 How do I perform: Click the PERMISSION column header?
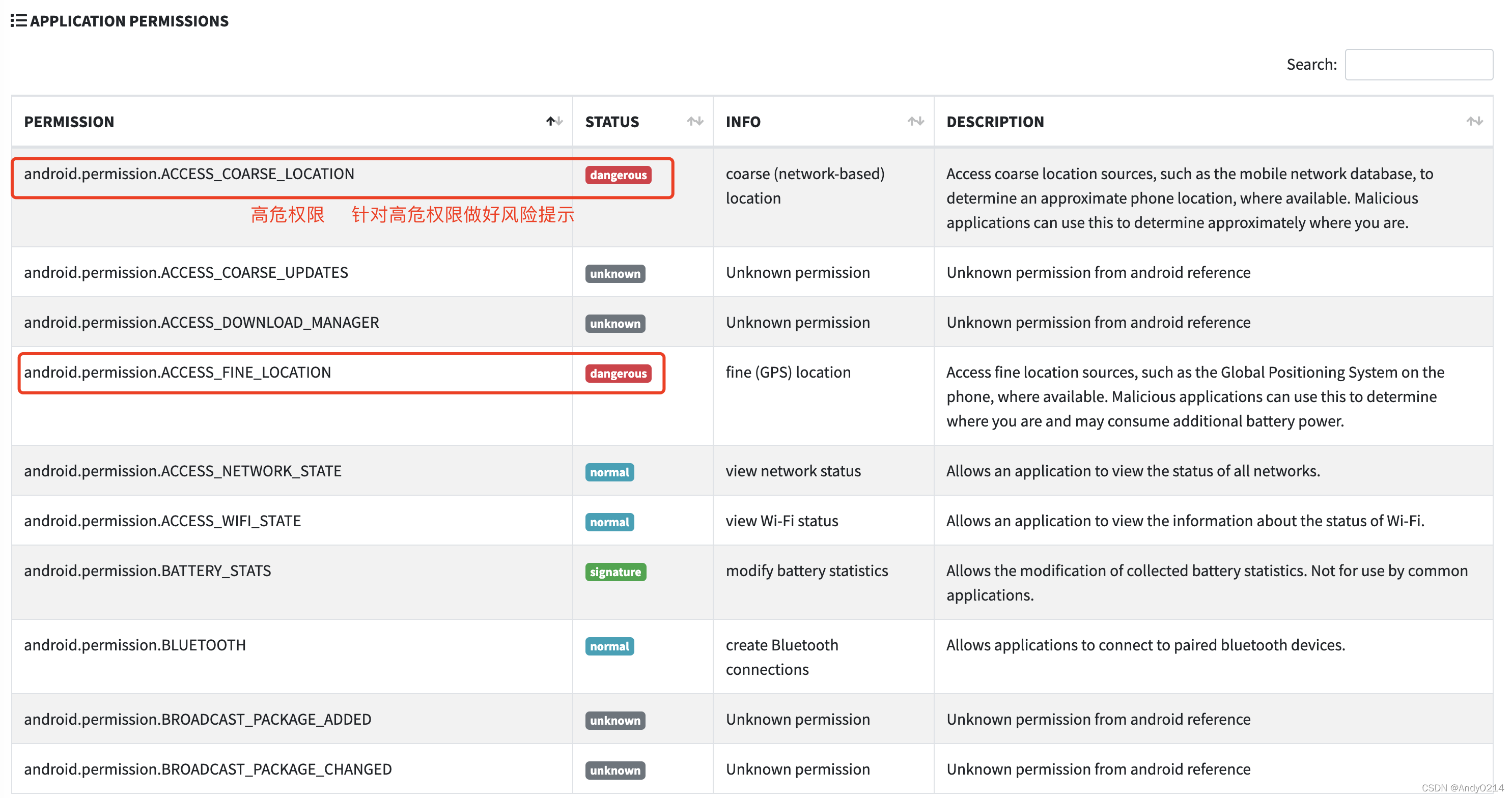tap(69, 122)
